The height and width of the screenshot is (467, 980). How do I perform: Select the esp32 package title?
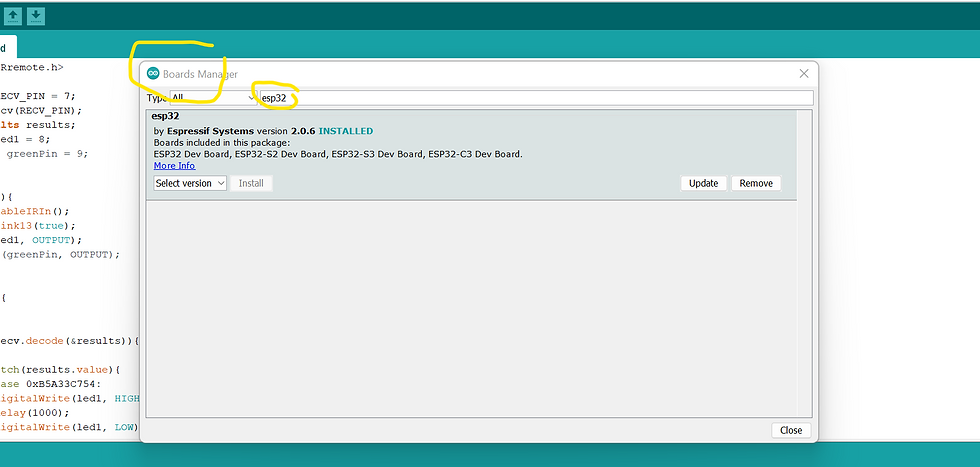point(165,116)
